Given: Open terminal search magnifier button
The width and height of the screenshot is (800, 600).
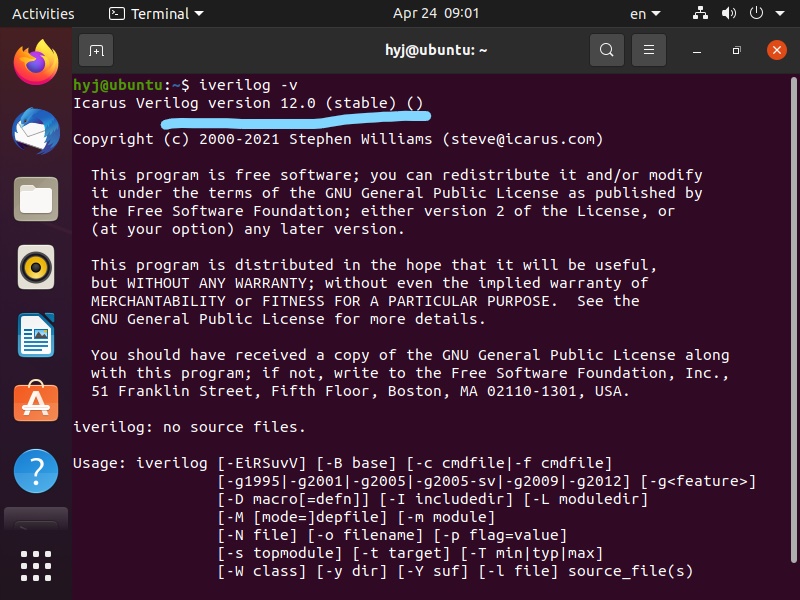Looking at the screenshot, I should 606,50.
